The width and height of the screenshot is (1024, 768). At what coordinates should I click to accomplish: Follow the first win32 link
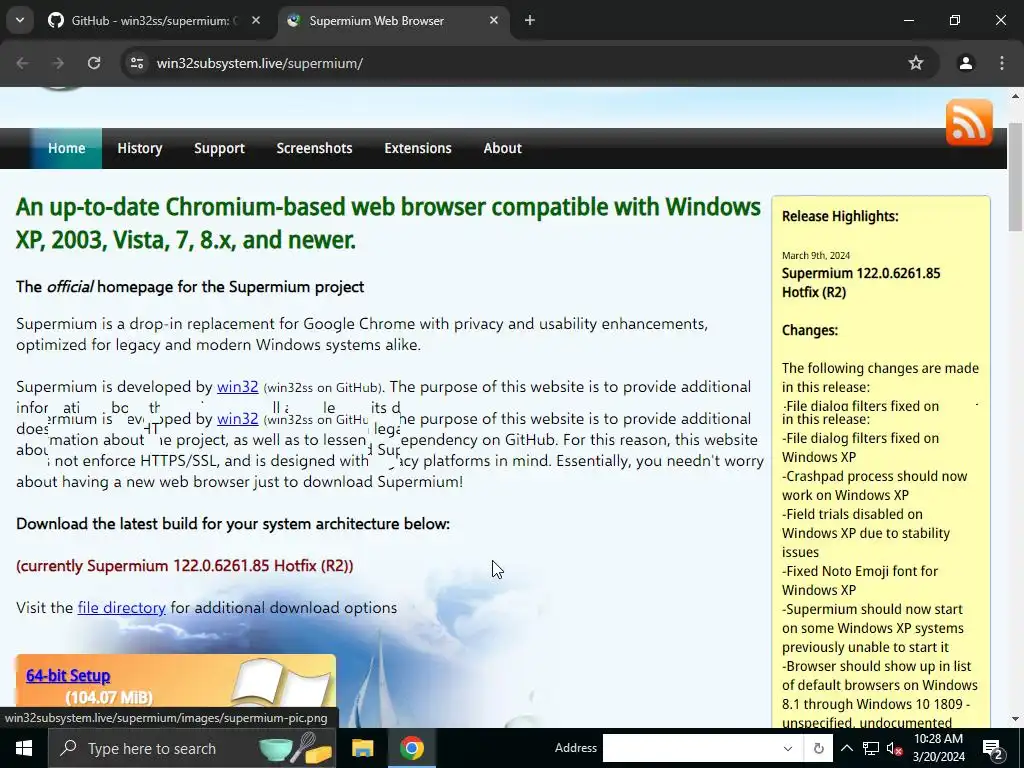(238, 387)
